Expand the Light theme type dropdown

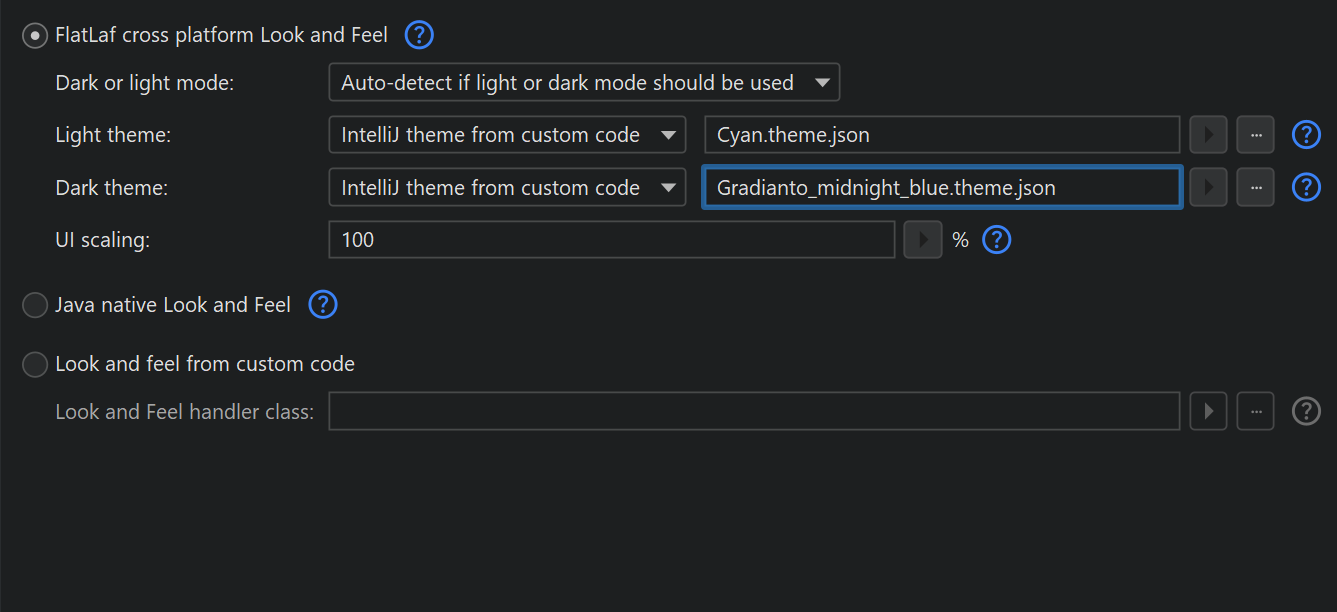click(x=507, y=135)
